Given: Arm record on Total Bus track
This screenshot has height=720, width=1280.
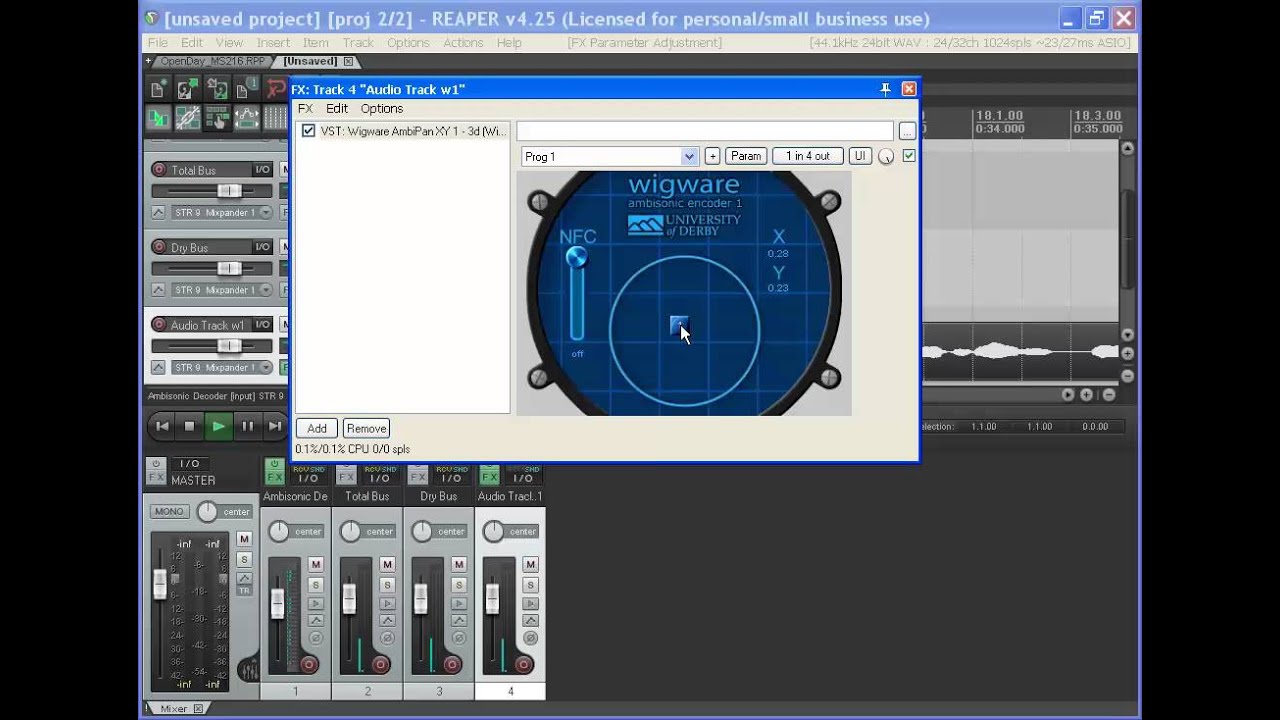Looking at the screenshot, I should click(x=158, y=170).
